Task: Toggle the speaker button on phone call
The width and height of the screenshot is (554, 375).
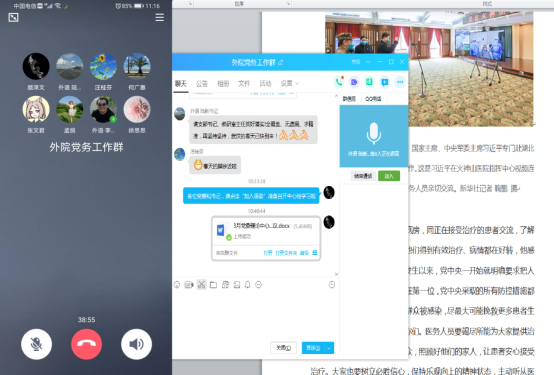Action: click(137, 344)
